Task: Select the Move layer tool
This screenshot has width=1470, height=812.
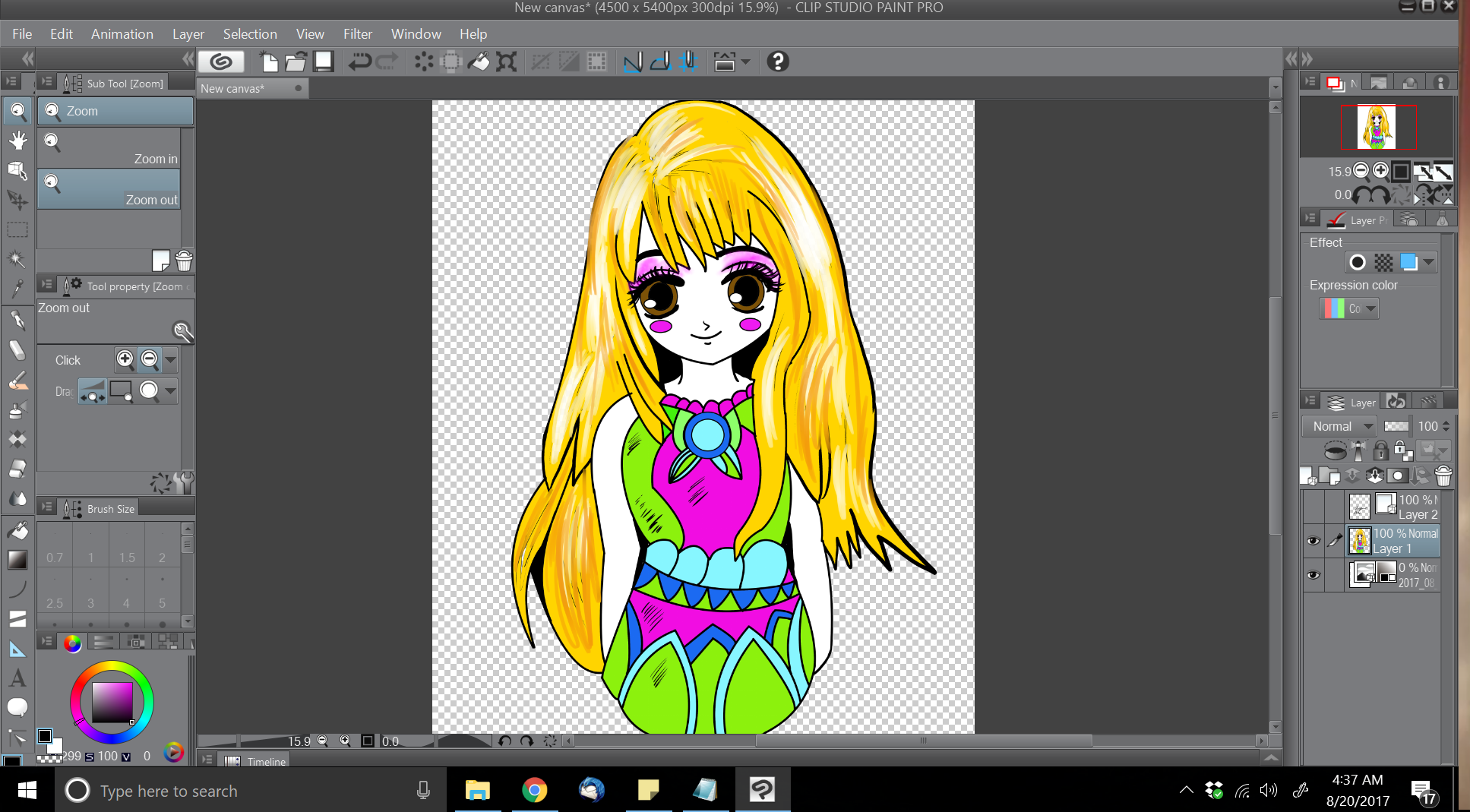Action: (17, 200)
